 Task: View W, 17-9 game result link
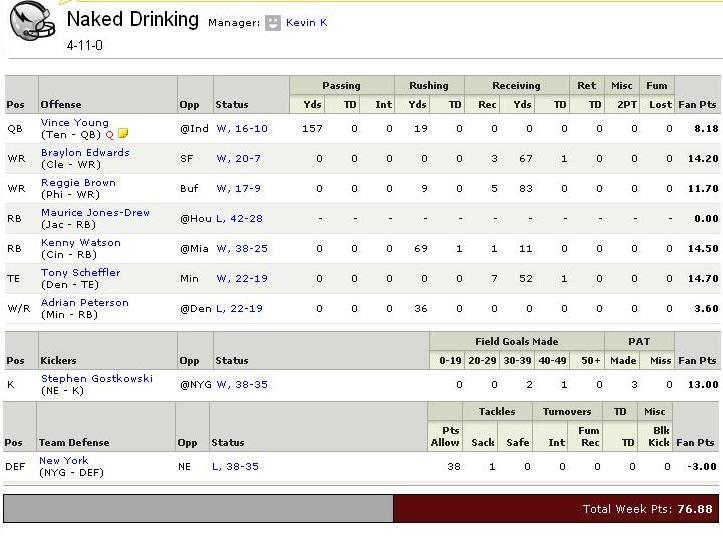coord(238,189)
